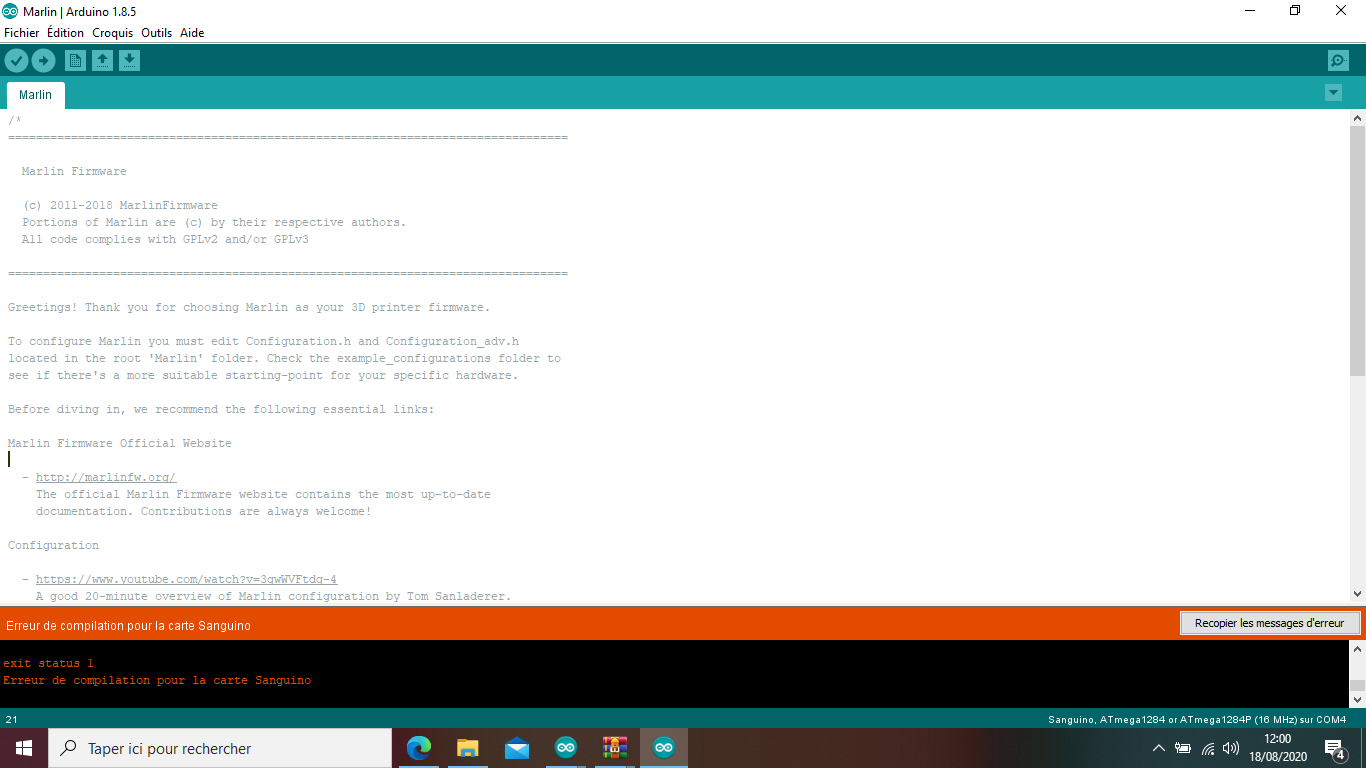Viewport: 1366px width, 768px height.
Task: Save the sketch with the Save icon
Action: click(x=129, y=61)
